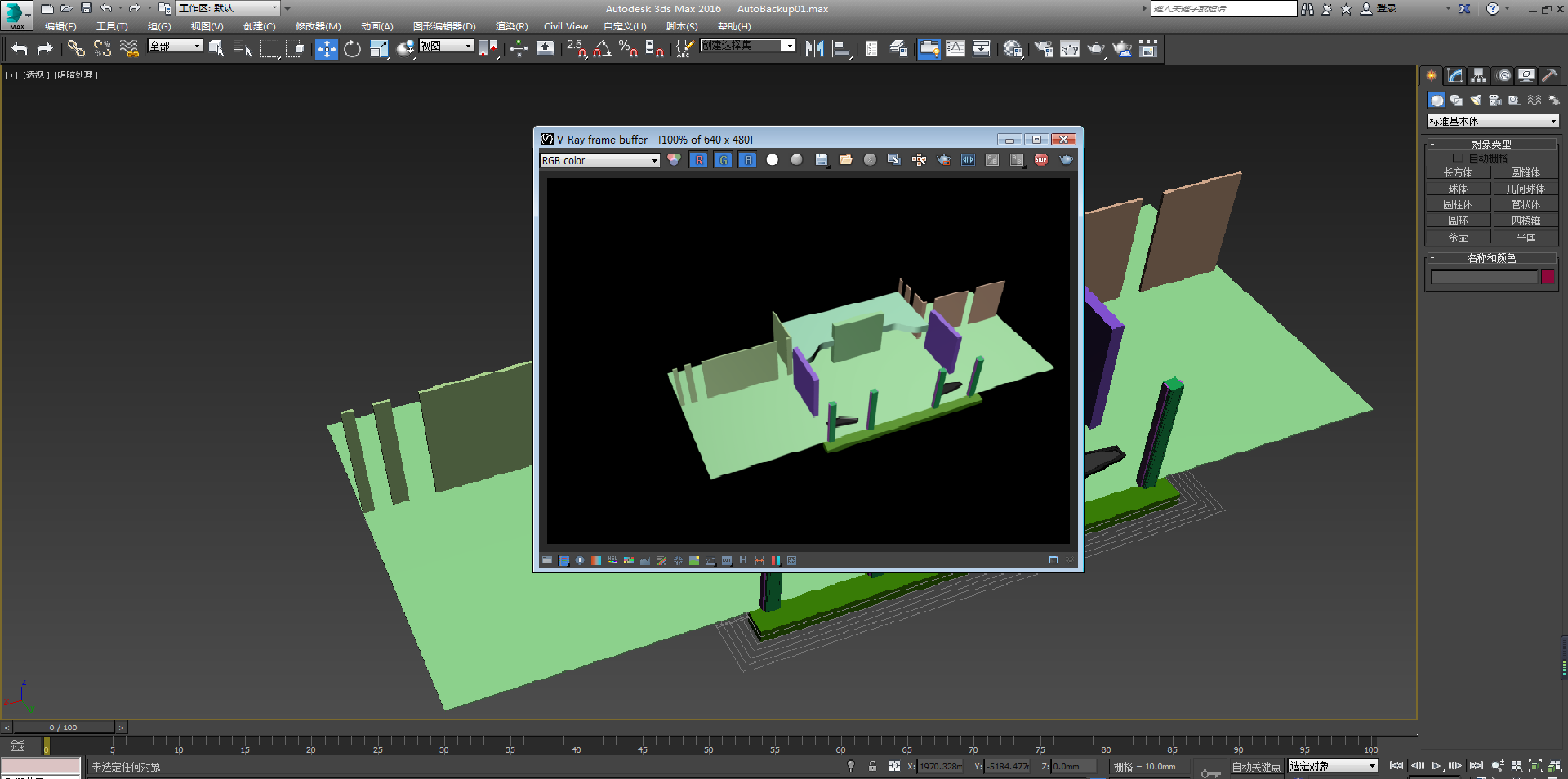The image size is (1568, 779).
Task: Open the RGB color channel dropdown
Action: coord(599,161)
